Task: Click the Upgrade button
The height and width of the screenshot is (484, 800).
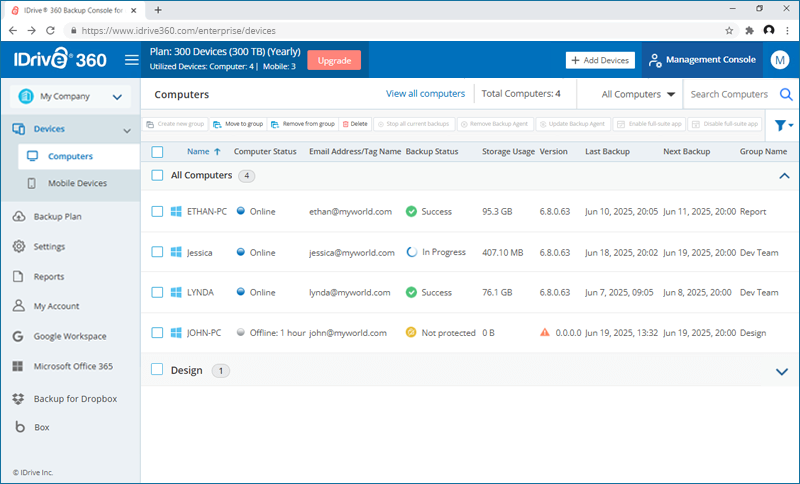Action: 334,60
